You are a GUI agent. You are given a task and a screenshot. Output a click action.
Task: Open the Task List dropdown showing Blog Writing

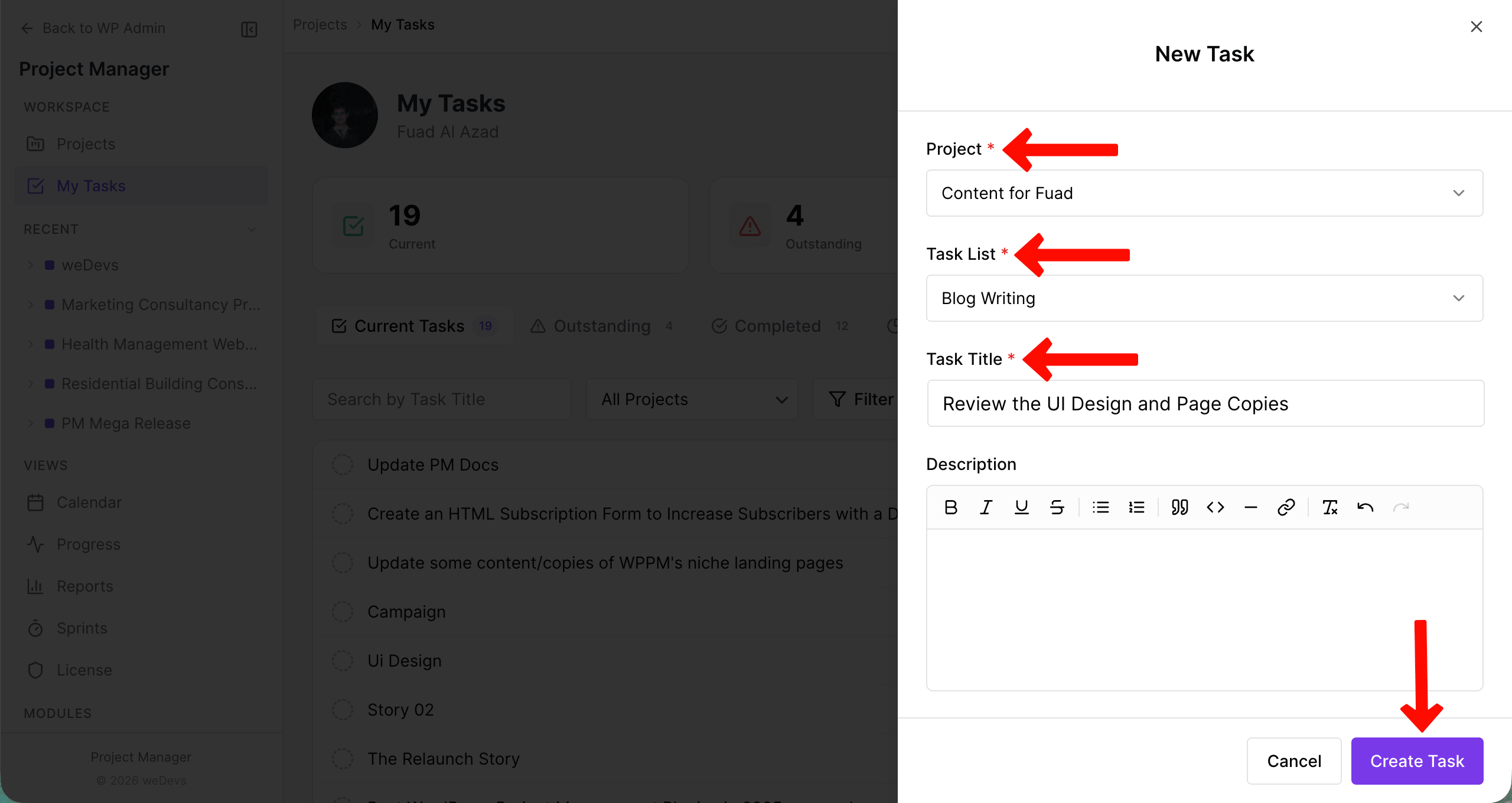coord(1204,298)
